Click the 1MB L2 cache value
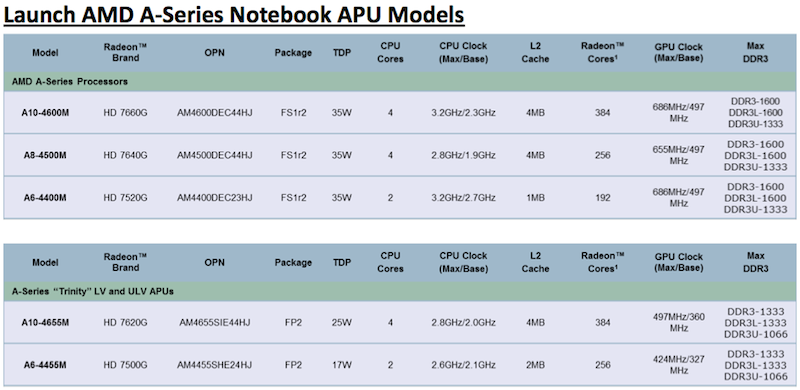This screenshot has height=390, width=800. 535,198
